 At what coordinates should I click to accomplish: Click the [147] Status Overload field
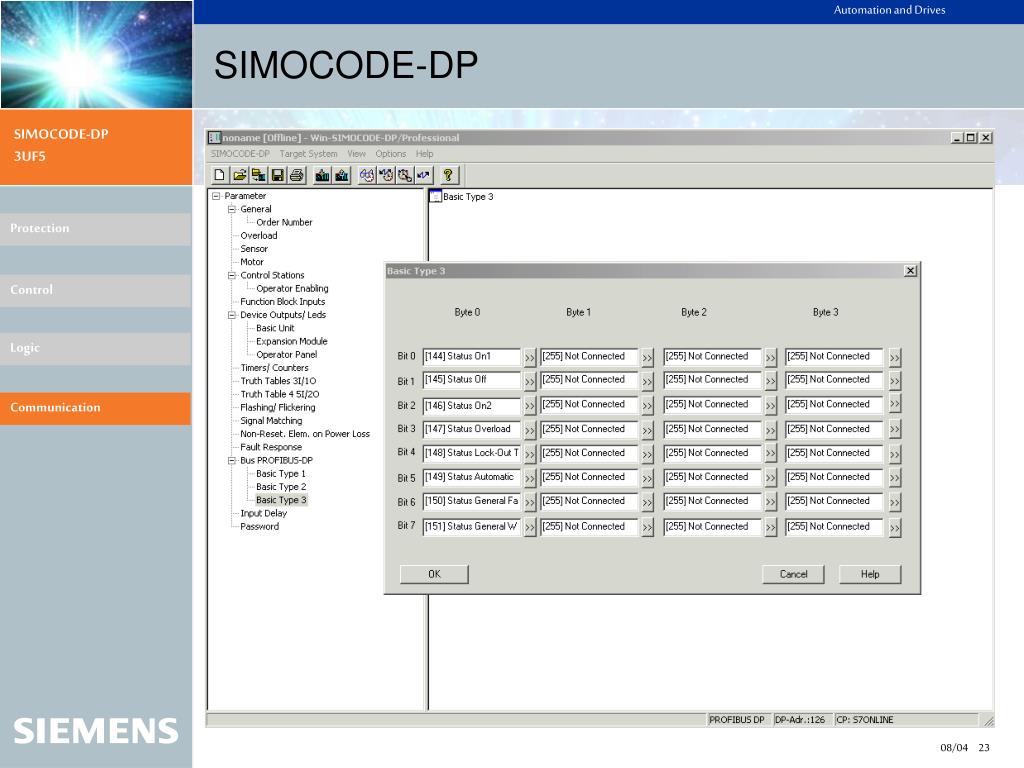click(472, 429)
